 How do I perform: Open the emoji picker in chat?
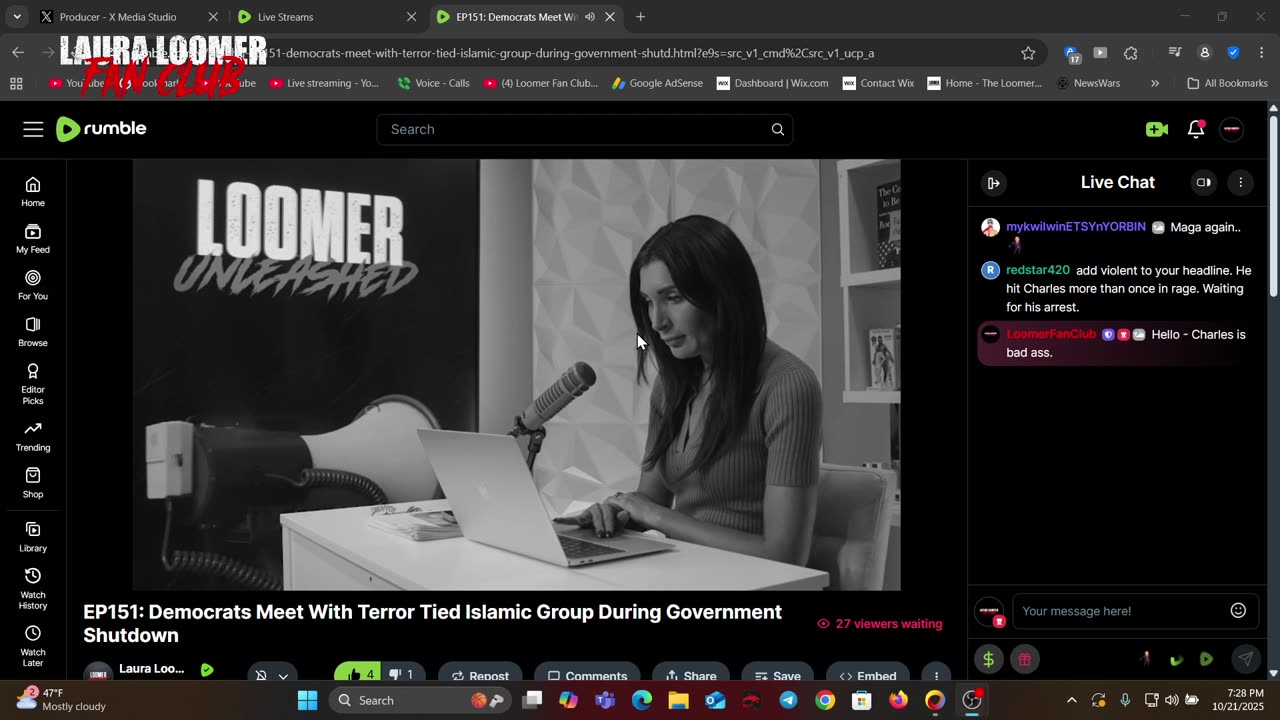click(x=1238, y=611)
